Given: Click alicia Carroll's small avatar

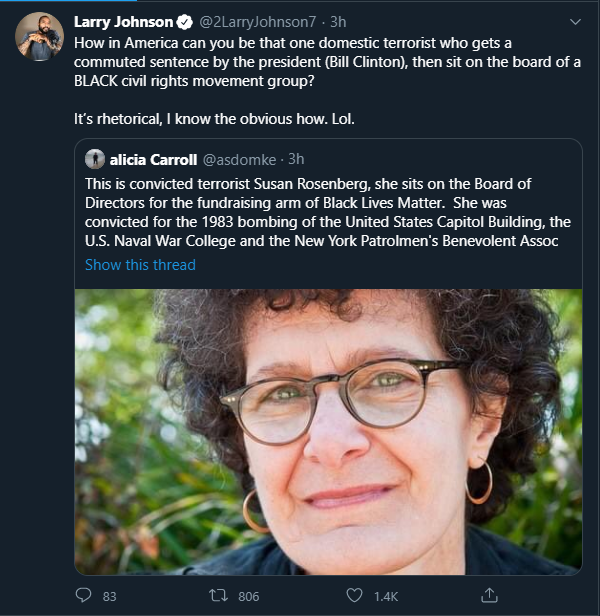Looking at the screenshot, I should click(x=96, y=158).
